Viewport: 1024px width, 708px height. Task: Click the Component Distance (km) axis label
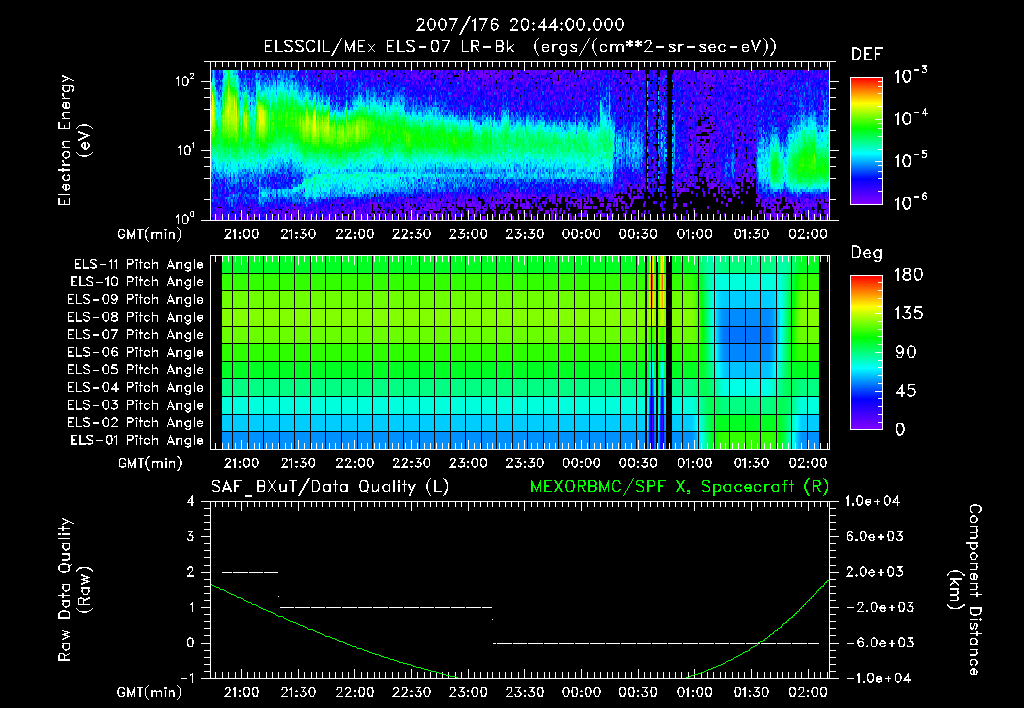(x=965, y=590)
